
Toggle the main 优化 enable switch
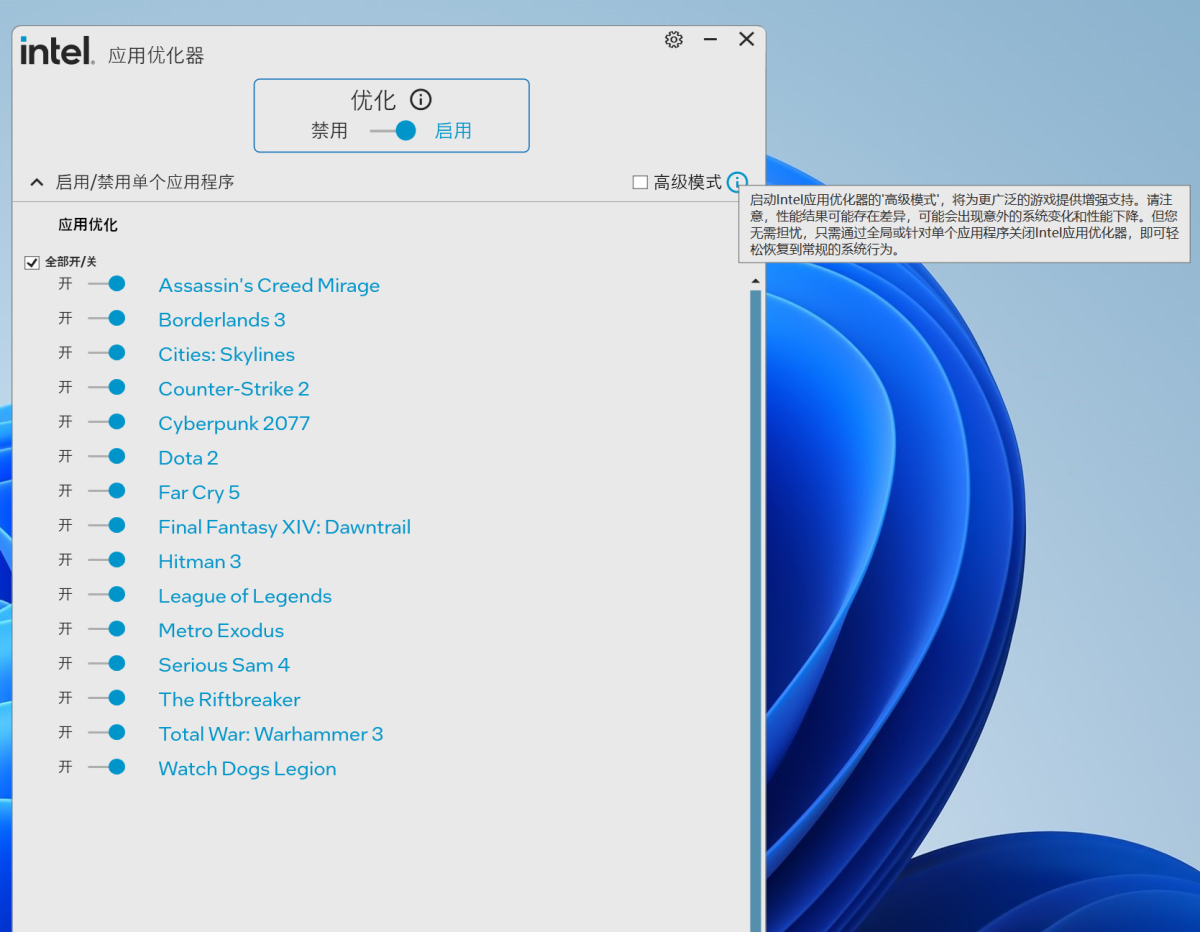click(393, 131)
